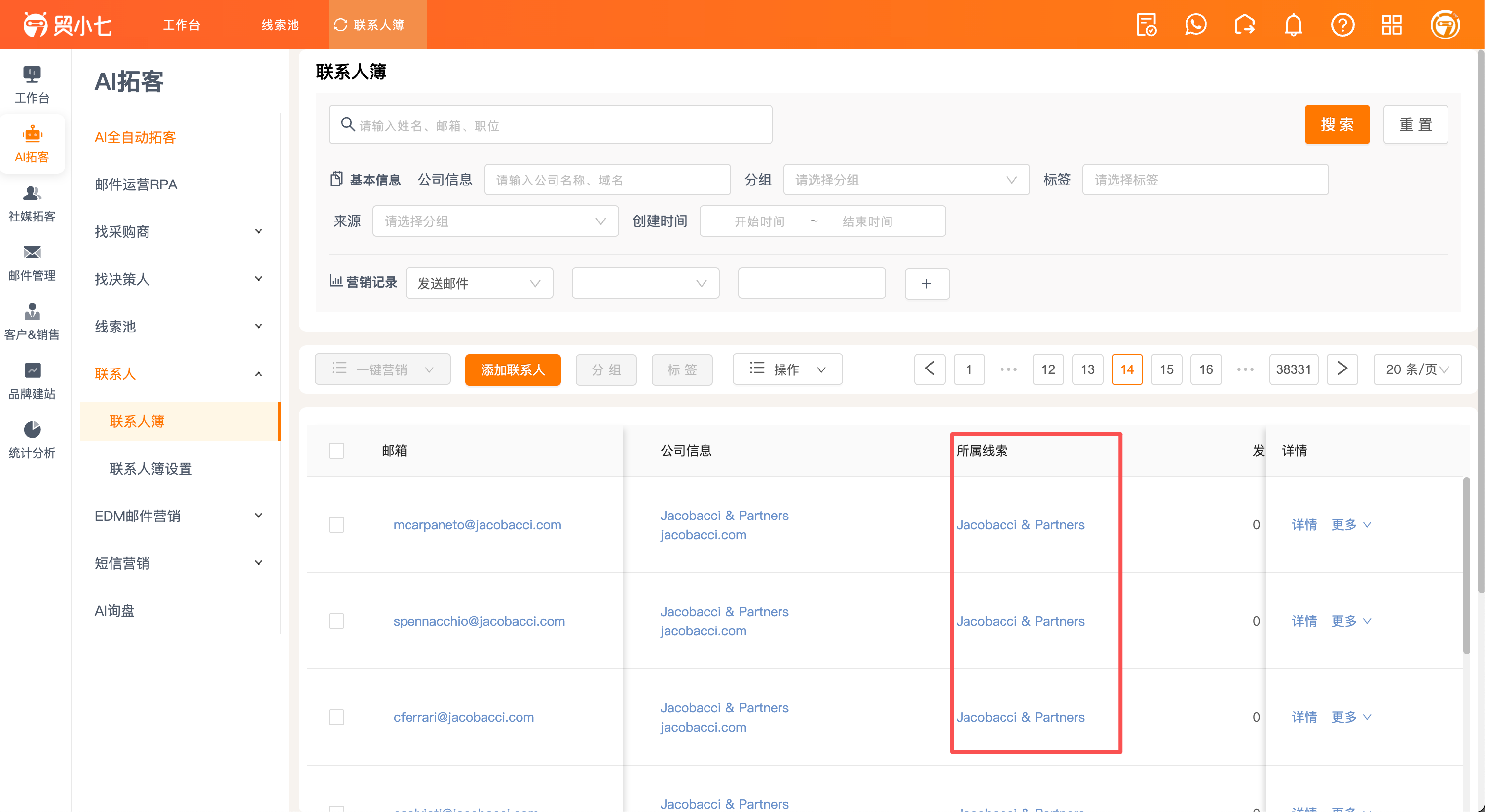Open 品牌建站 in left sidebar

point(32,381)
